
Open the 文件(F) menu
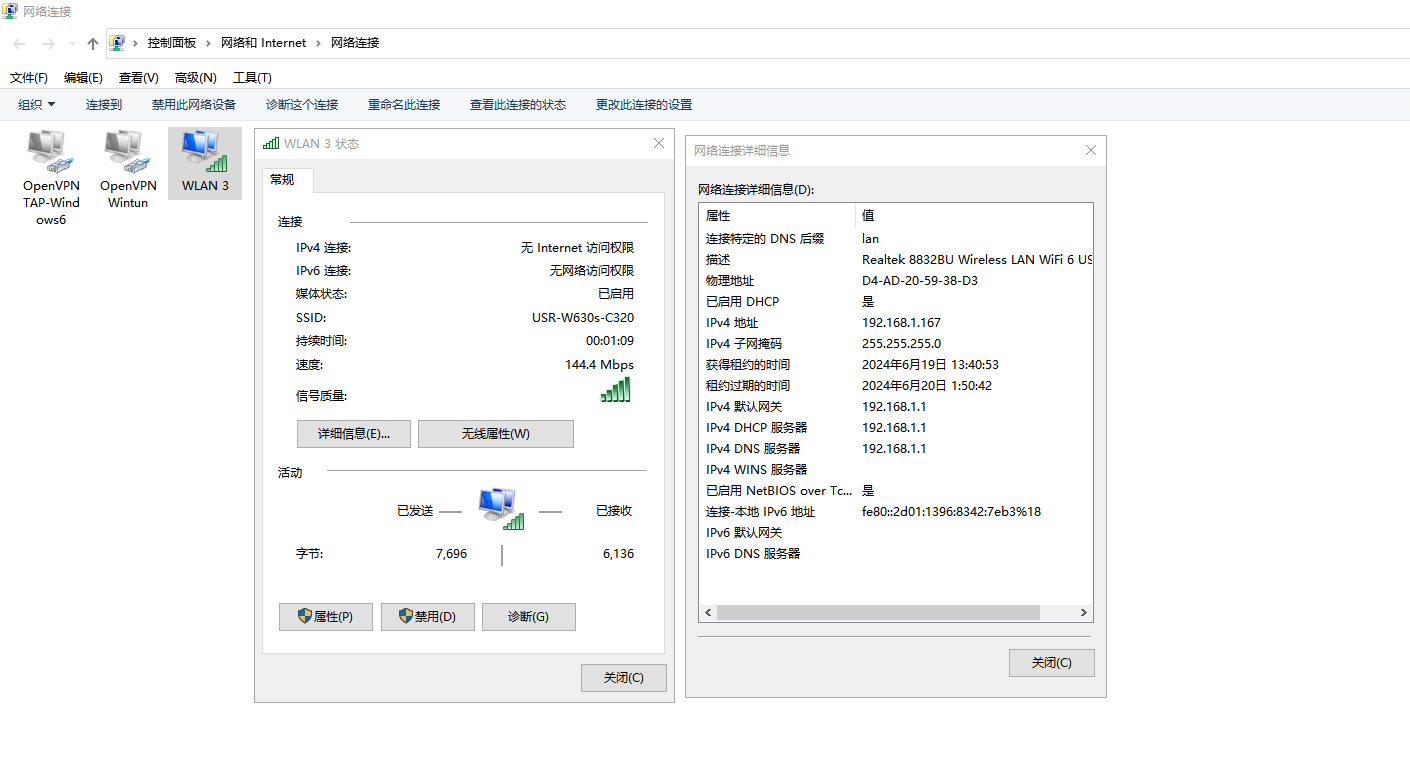[x=29, y=78]
